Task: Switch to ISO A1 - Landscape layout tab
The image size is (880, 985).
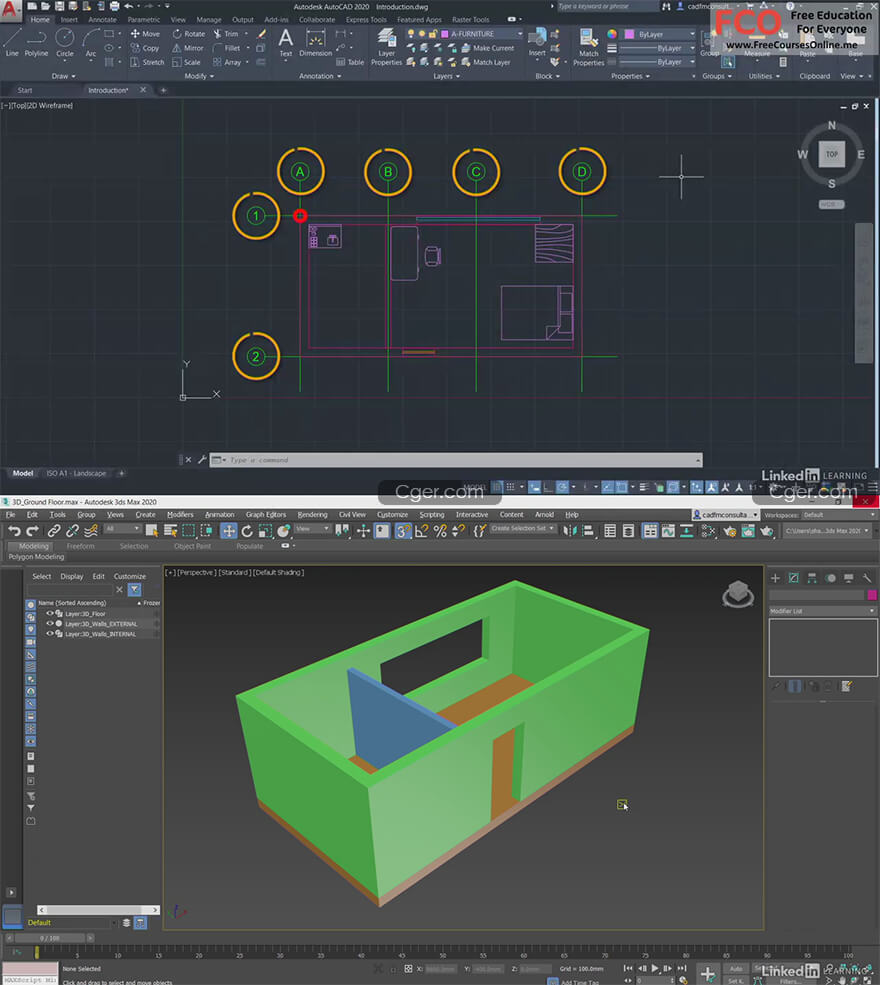Action: (x=76, y=474)
